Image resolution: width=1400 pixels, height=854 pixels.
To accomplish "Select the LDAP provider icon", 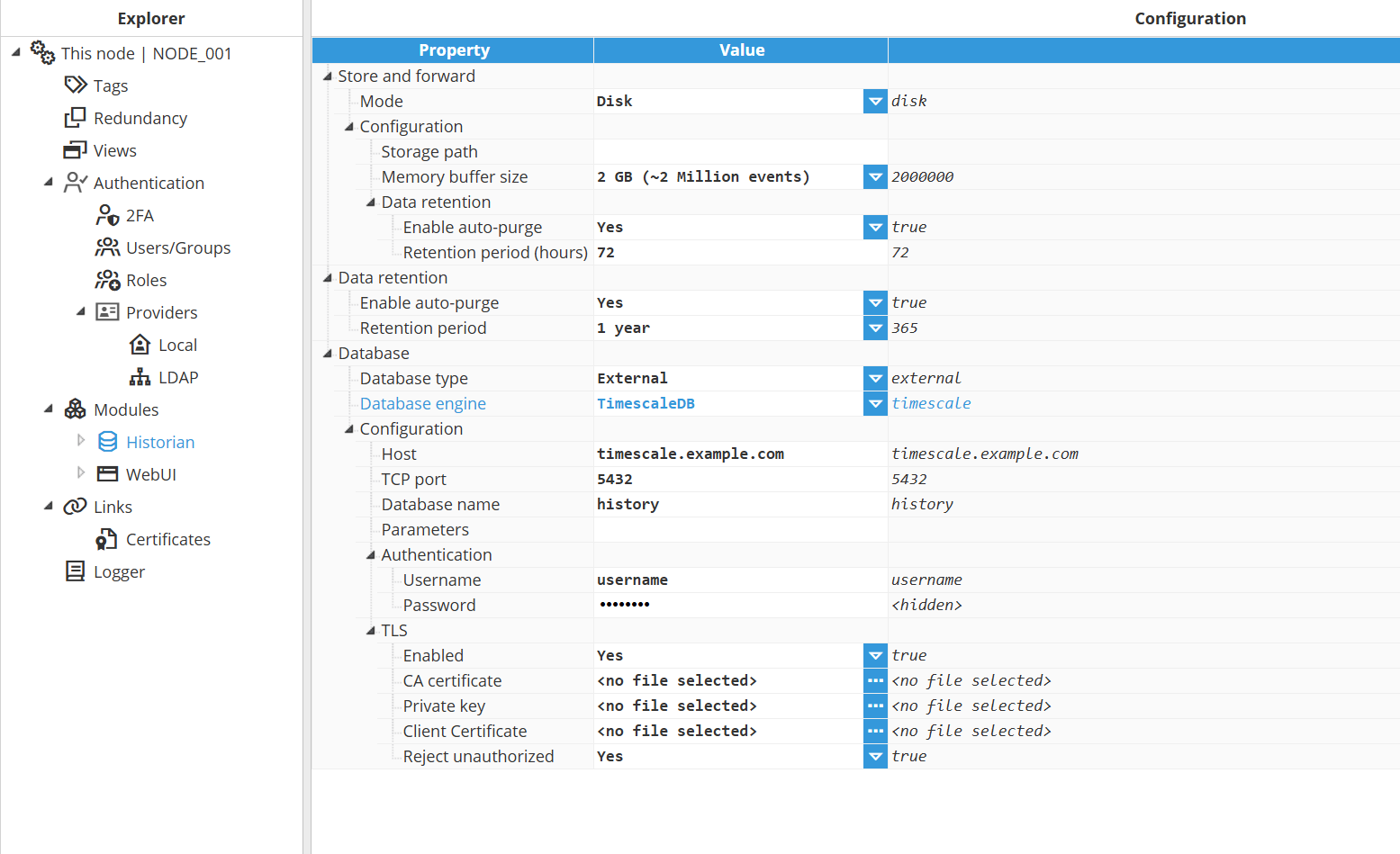I will point(140,377).
